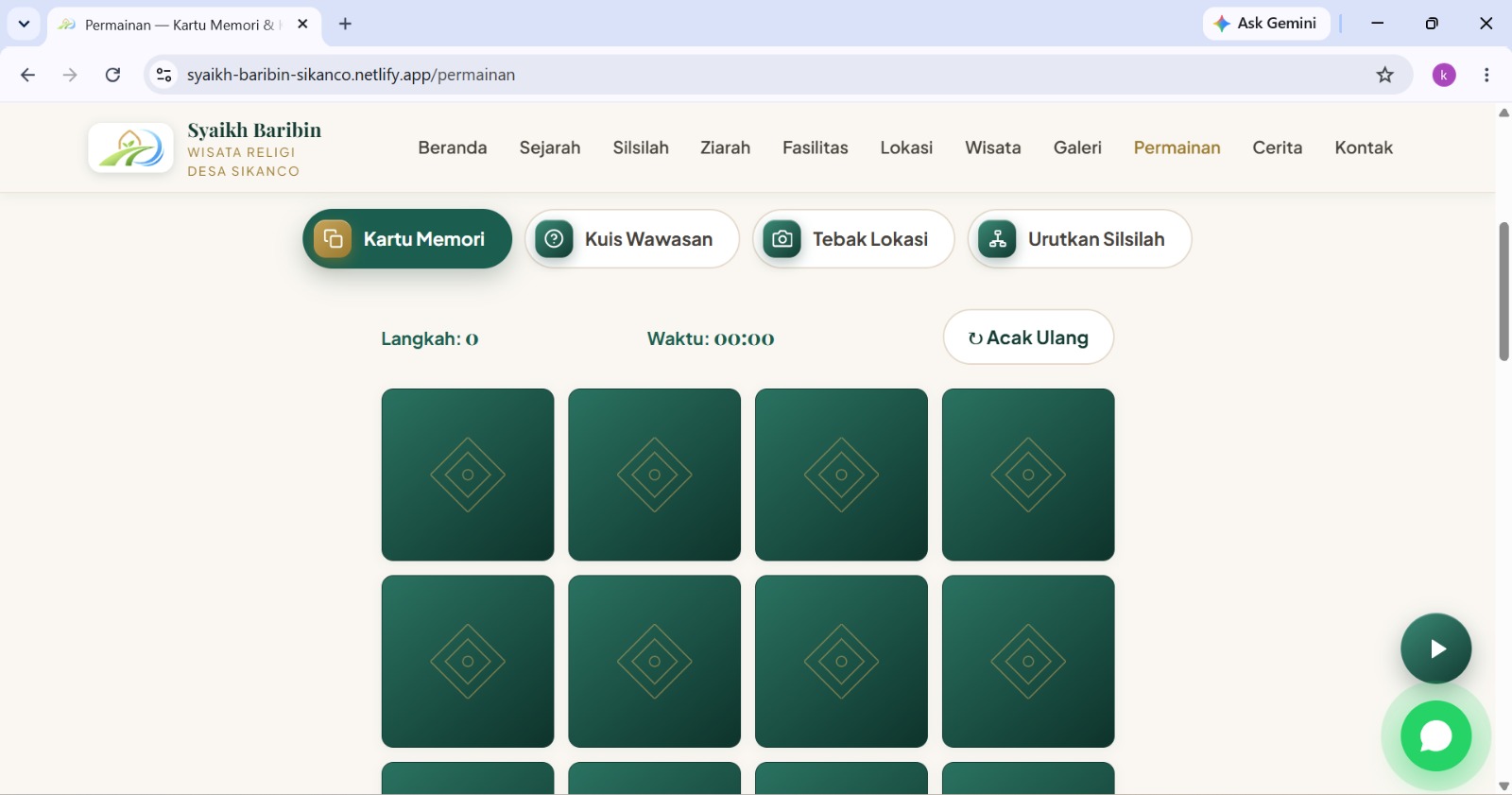The height and width of the screenshot is (795, 1512).
Task: Click the Kartu Memori cards icon
Action: tap(333, 239)
